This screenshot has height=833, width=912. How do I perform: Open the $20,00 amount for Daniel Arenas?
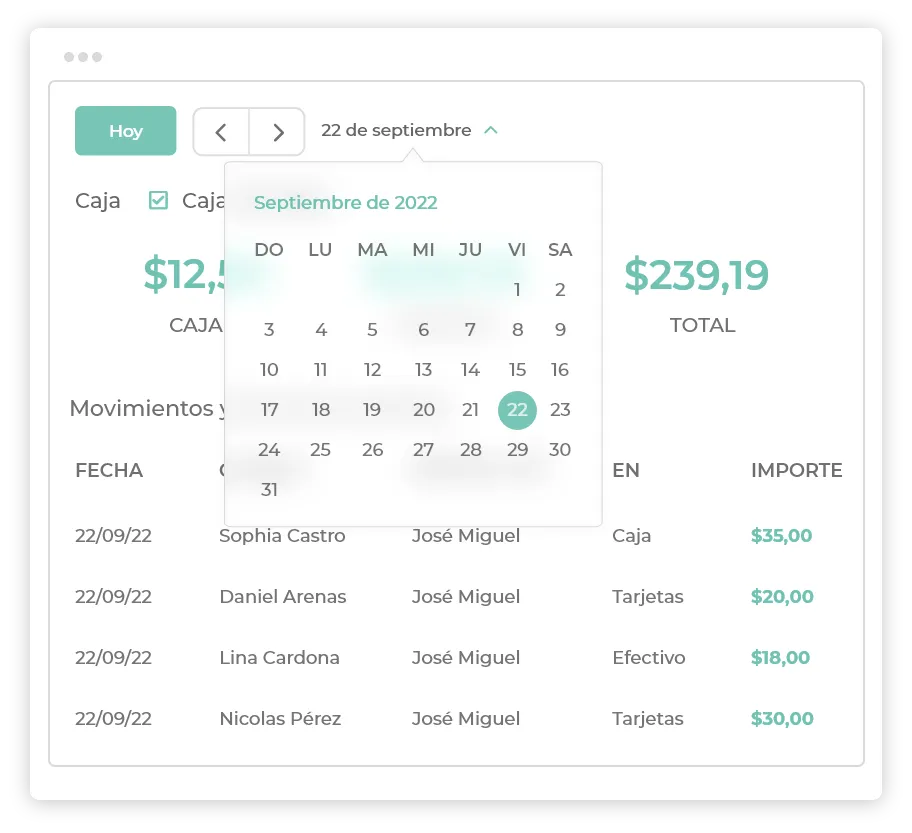pos(782,596)
